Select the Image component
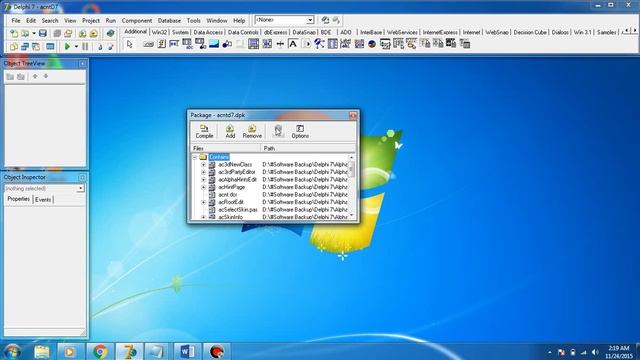 pos(214,44)
